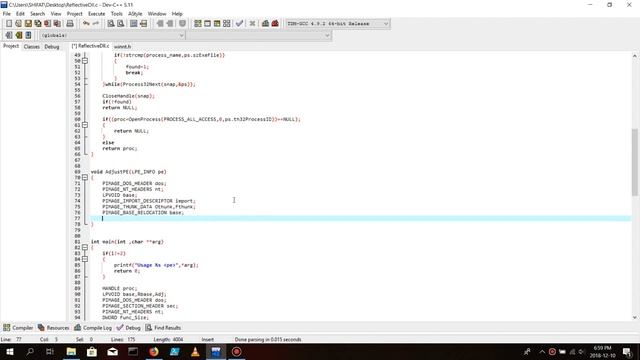Screen dimensions: 640x360
Task: Open the Search menu
Action: pyautogui.click(x=38, y=13)
